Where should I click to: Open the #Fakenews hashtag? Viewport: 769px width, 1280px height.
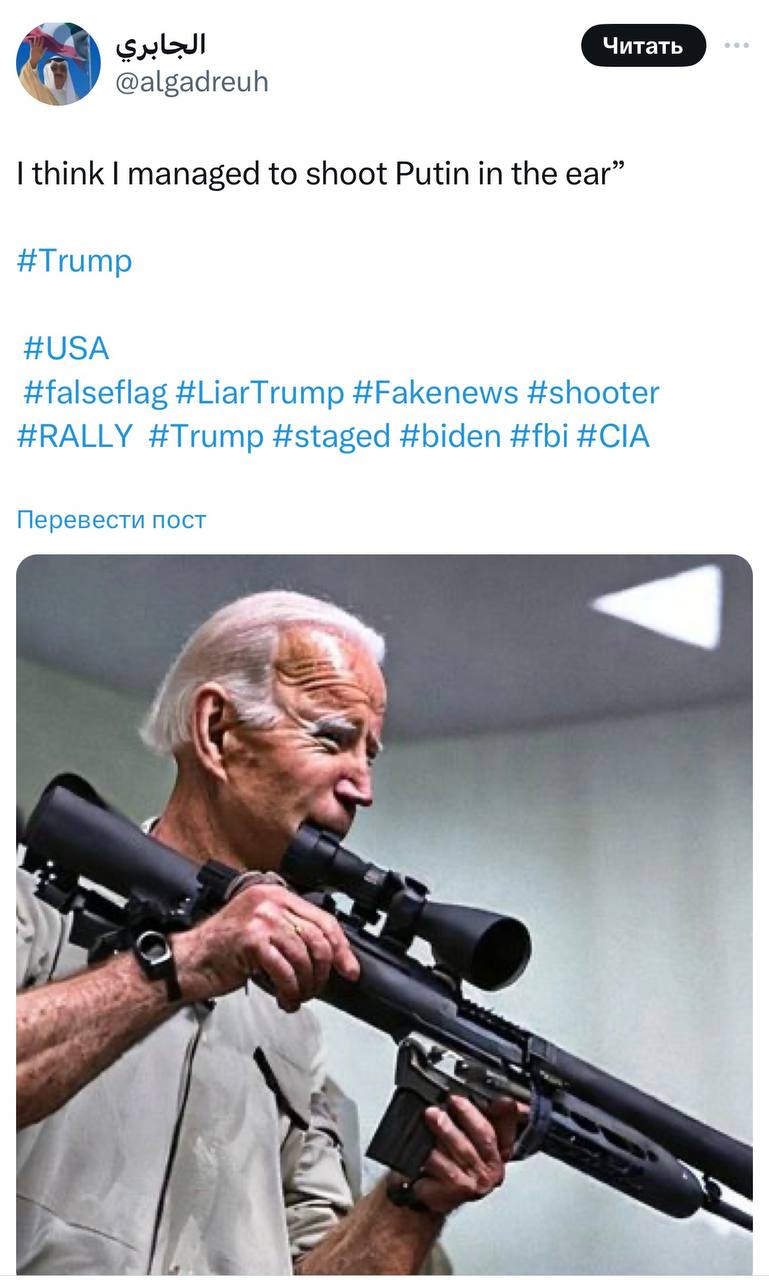coord(435,393)
